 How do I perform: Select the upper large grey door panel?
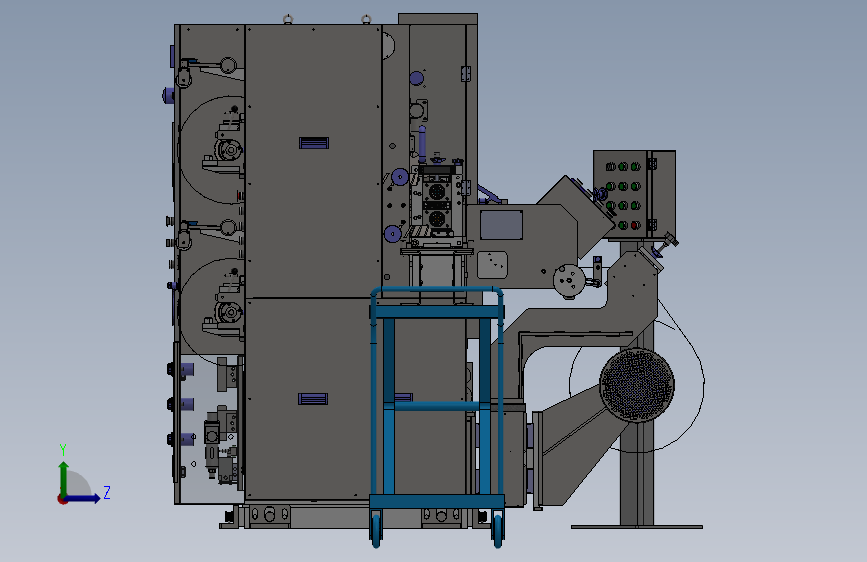(314, 161)
